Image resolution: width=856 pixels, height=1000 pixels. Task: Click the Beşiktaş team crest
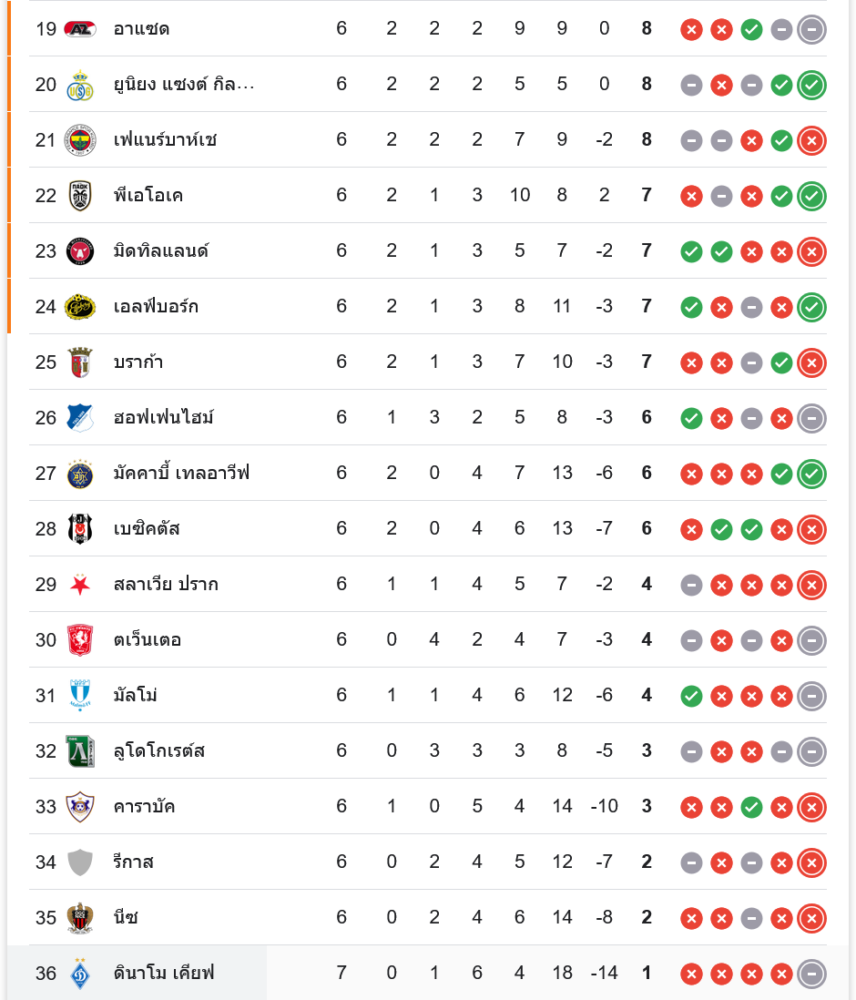[79, 529]
